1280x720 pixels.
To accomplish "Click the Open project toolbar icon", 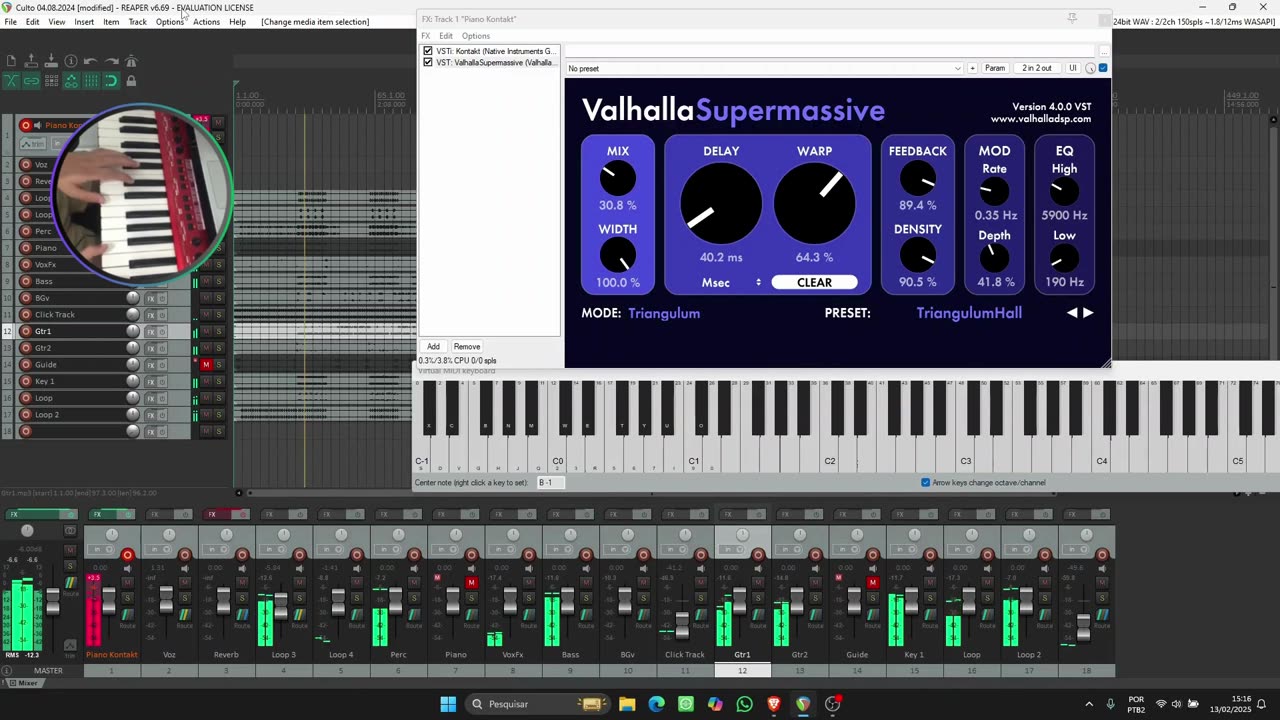I will [31, 60].
